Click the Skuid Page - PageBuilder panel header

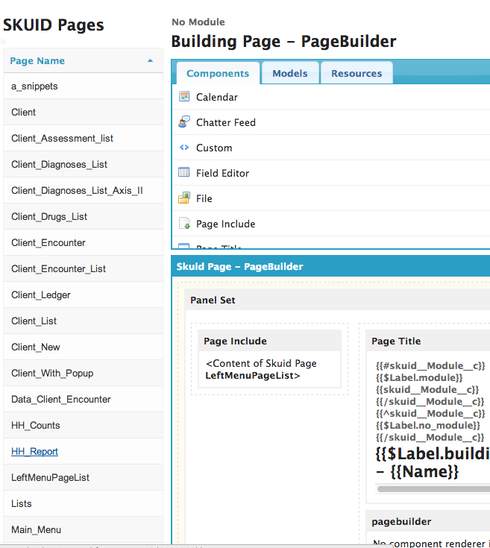point(331,266)
